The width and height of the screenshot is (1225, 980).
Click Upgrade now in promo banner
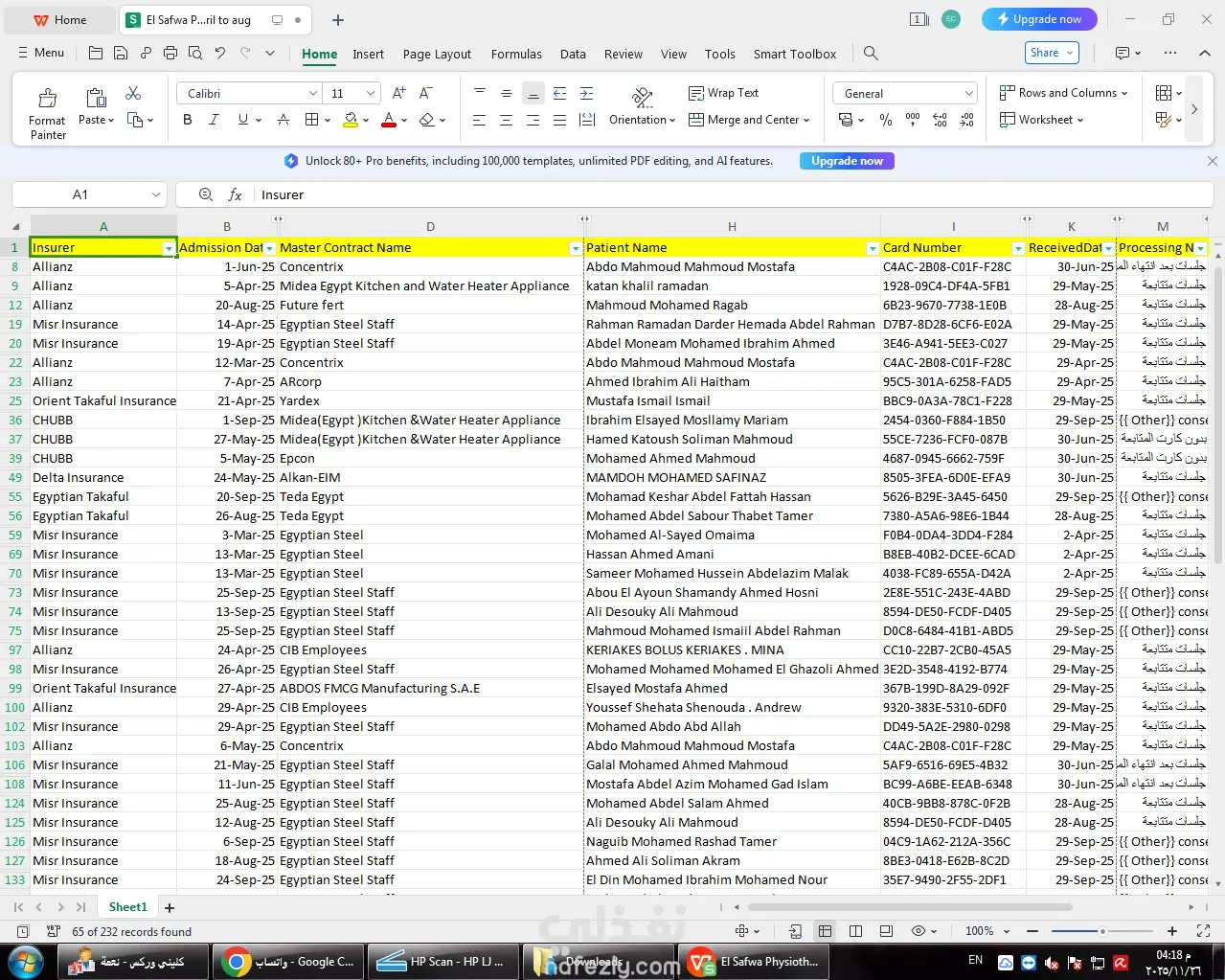[847, 161]
